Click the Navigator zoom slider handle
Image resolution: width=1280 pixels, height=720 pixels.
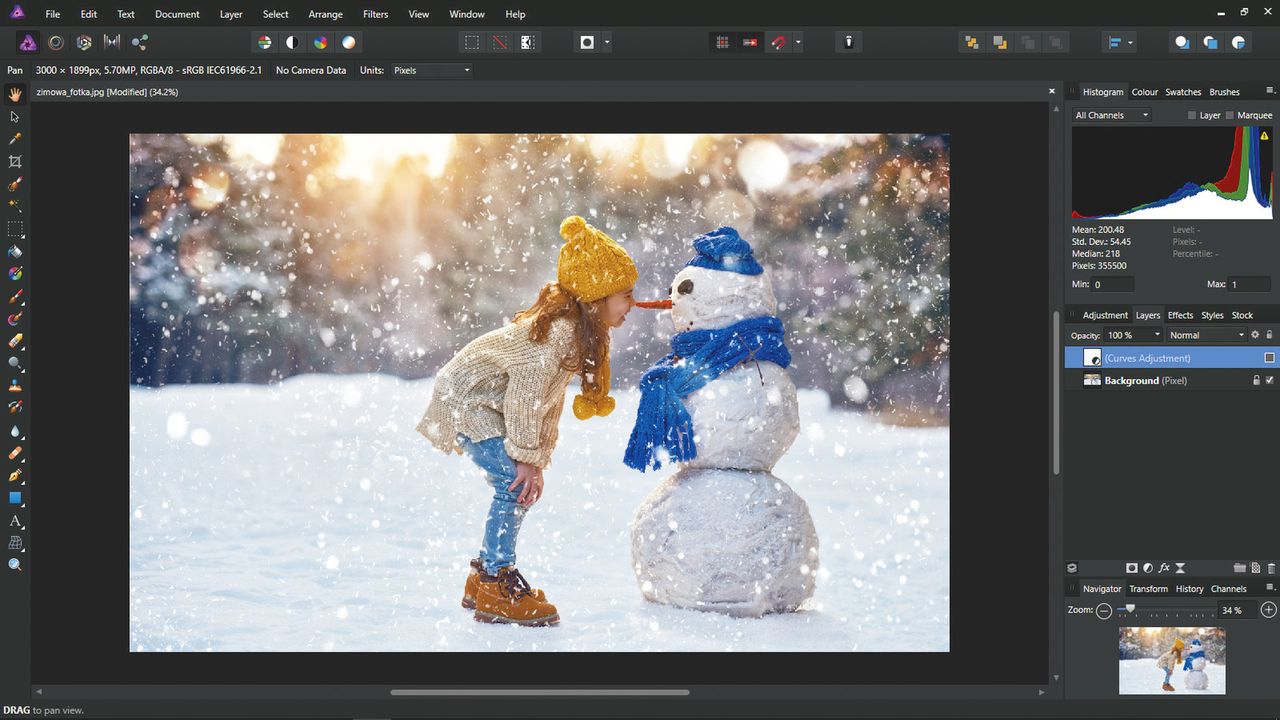pos(1131,608)
